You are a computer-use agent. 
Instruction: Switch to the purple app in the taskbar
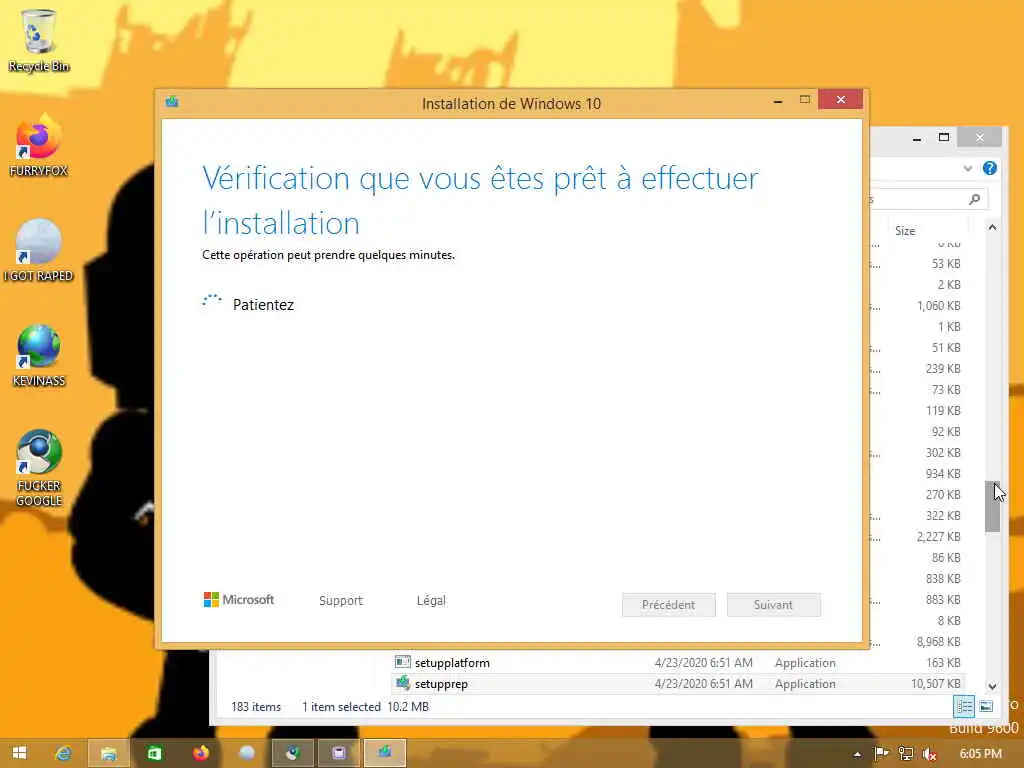click(x=338, y=753)
